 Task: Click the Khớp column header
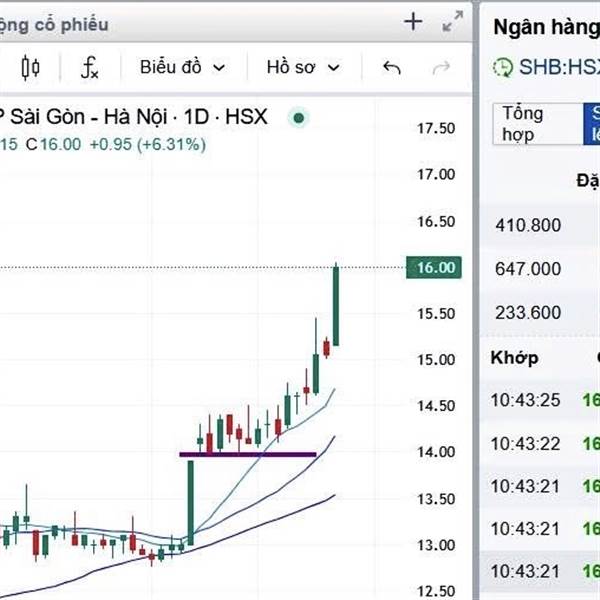(x=515, y=358)
